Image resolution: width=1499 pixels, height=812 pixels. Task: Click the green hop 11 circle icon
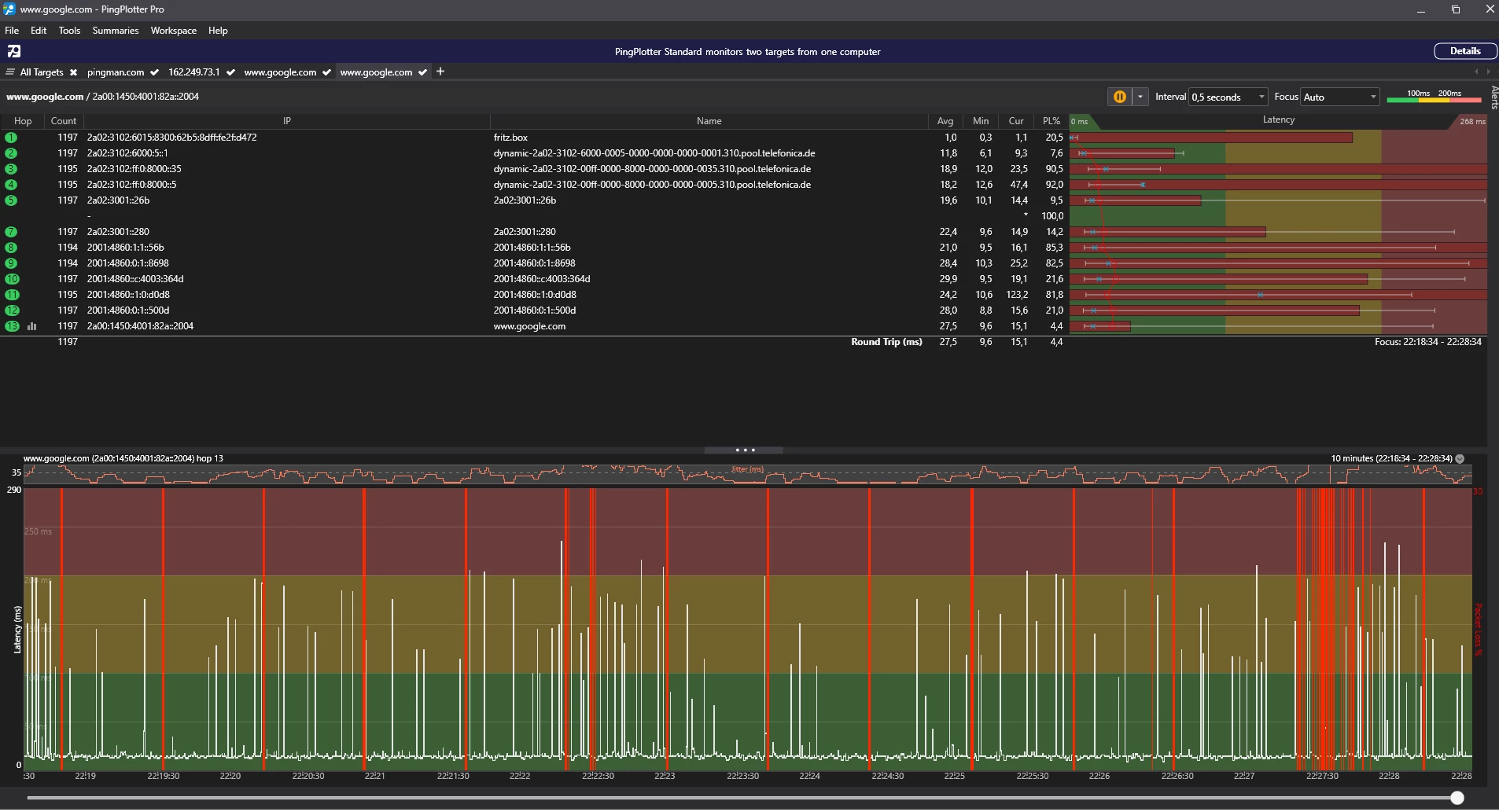pos(12,295)
